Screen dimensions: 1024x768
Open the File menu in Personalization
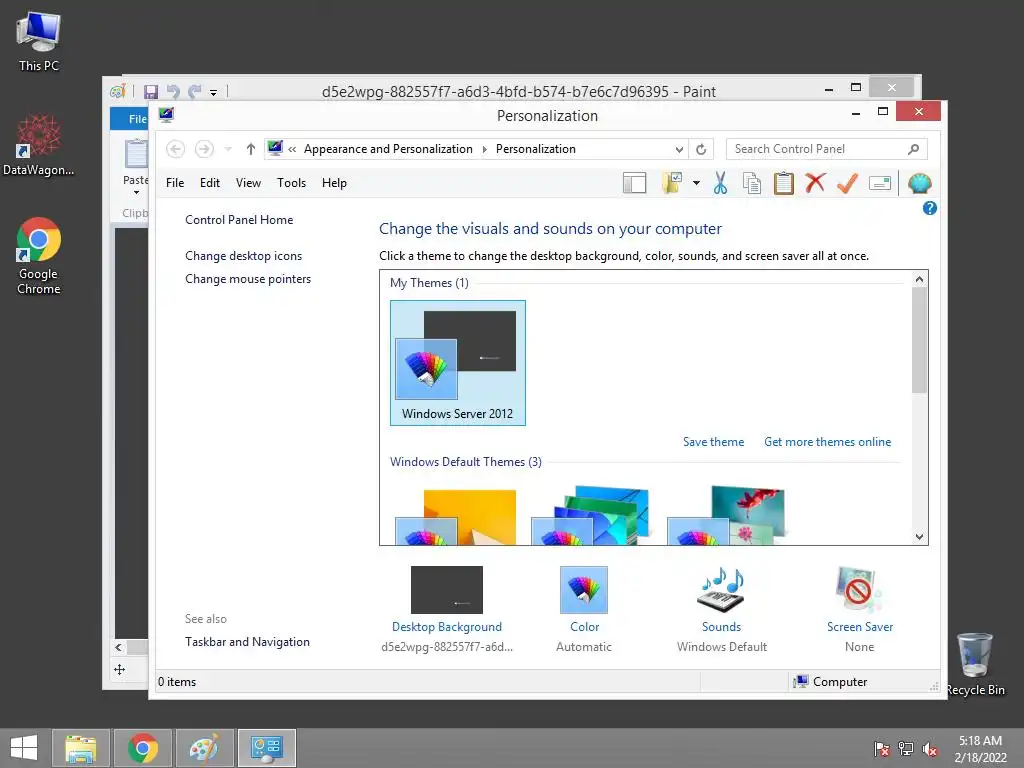pyautogui.click(x=175, y=183)
